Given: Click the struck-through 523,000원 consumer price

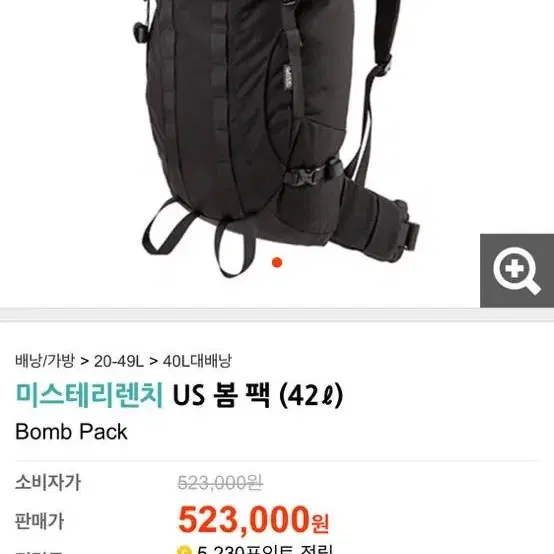Looking at the screenshot, I should tap(220, 483).
